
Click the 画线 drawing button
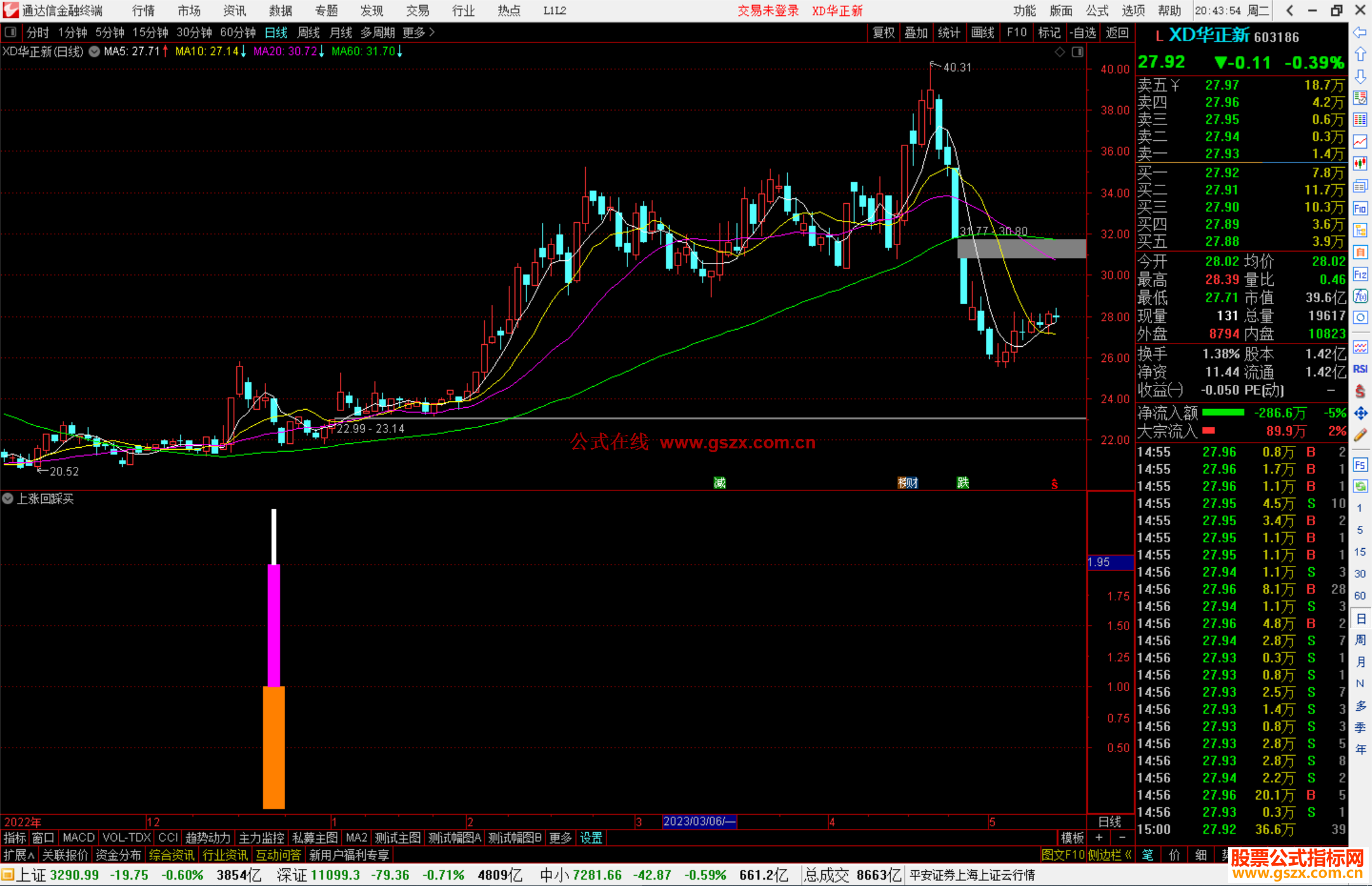point(982,32)
